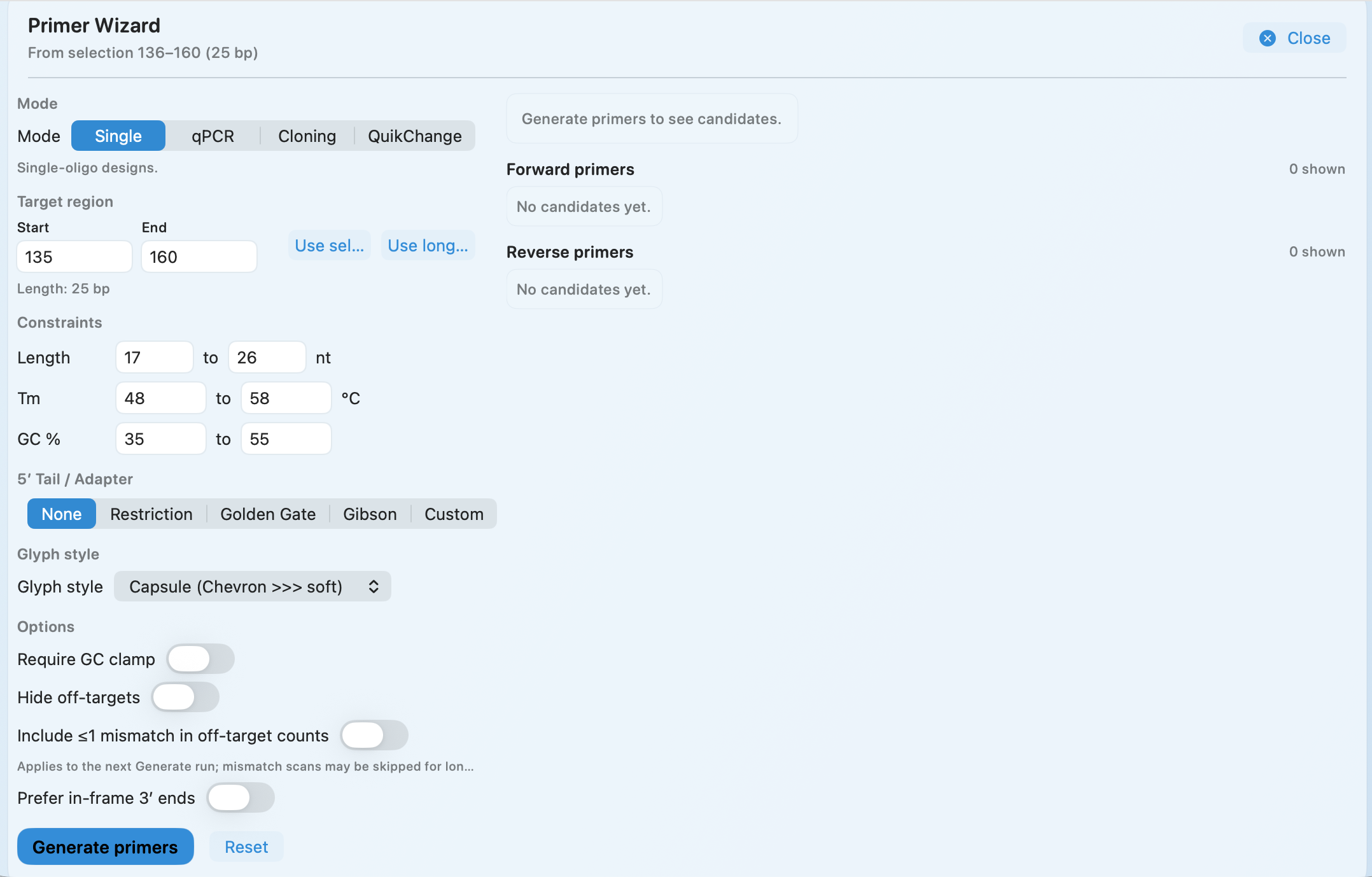Switch adapter to Custom
This screenshot has height=877, width=1372.
click(454, 514)
